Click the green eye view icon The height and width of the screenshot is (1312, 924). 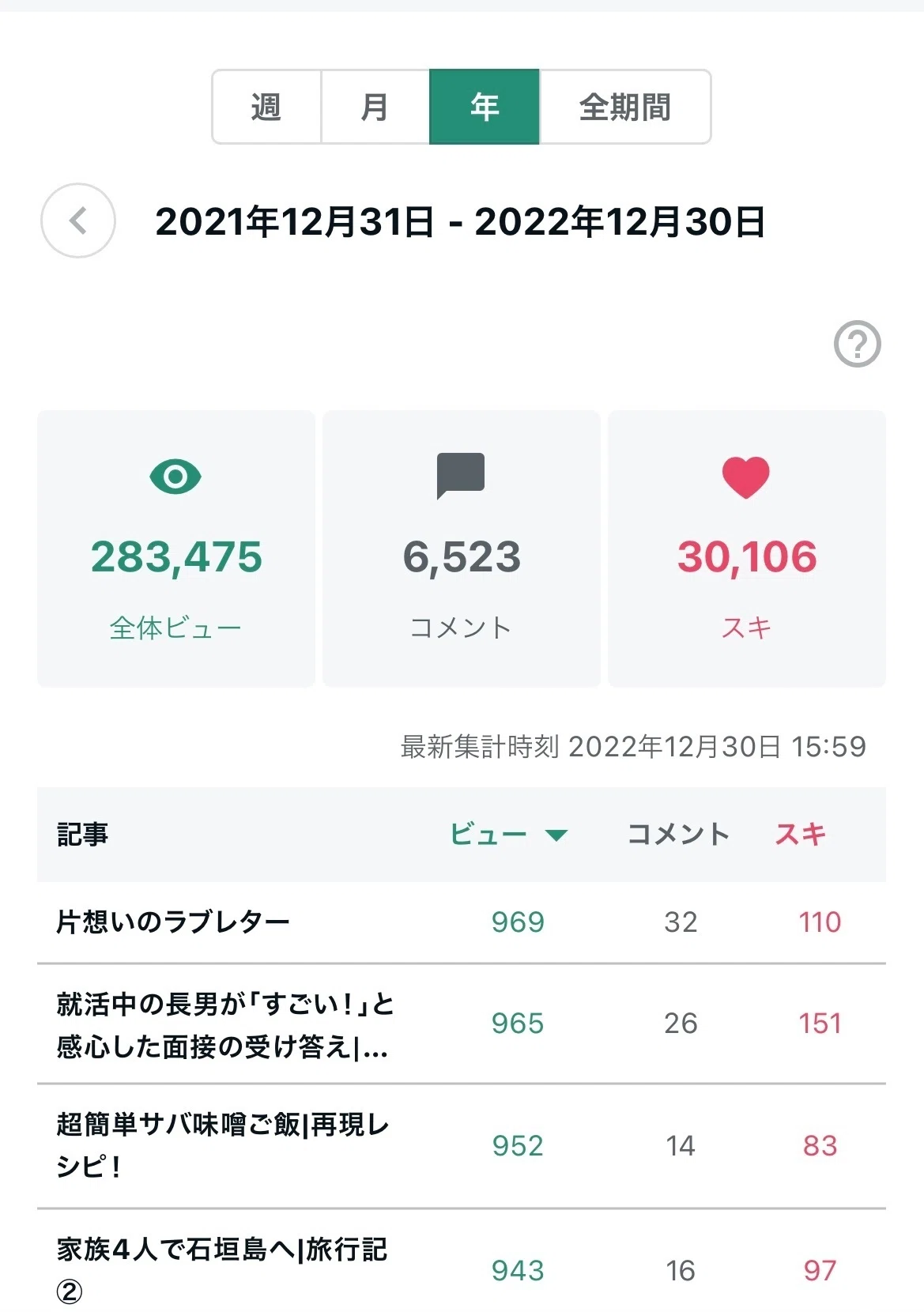coord(175,477)
